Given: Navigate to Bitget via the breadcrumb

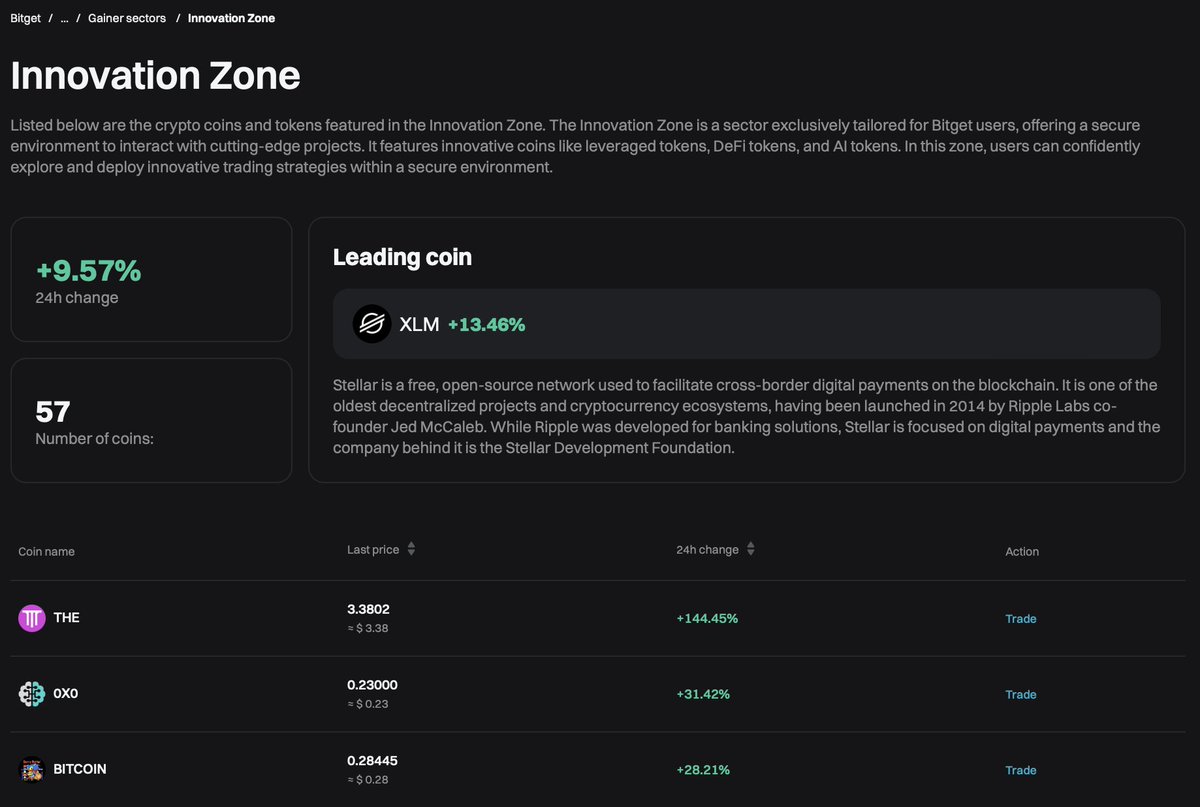Looking at the screenshot, I should tap(24, 17).
